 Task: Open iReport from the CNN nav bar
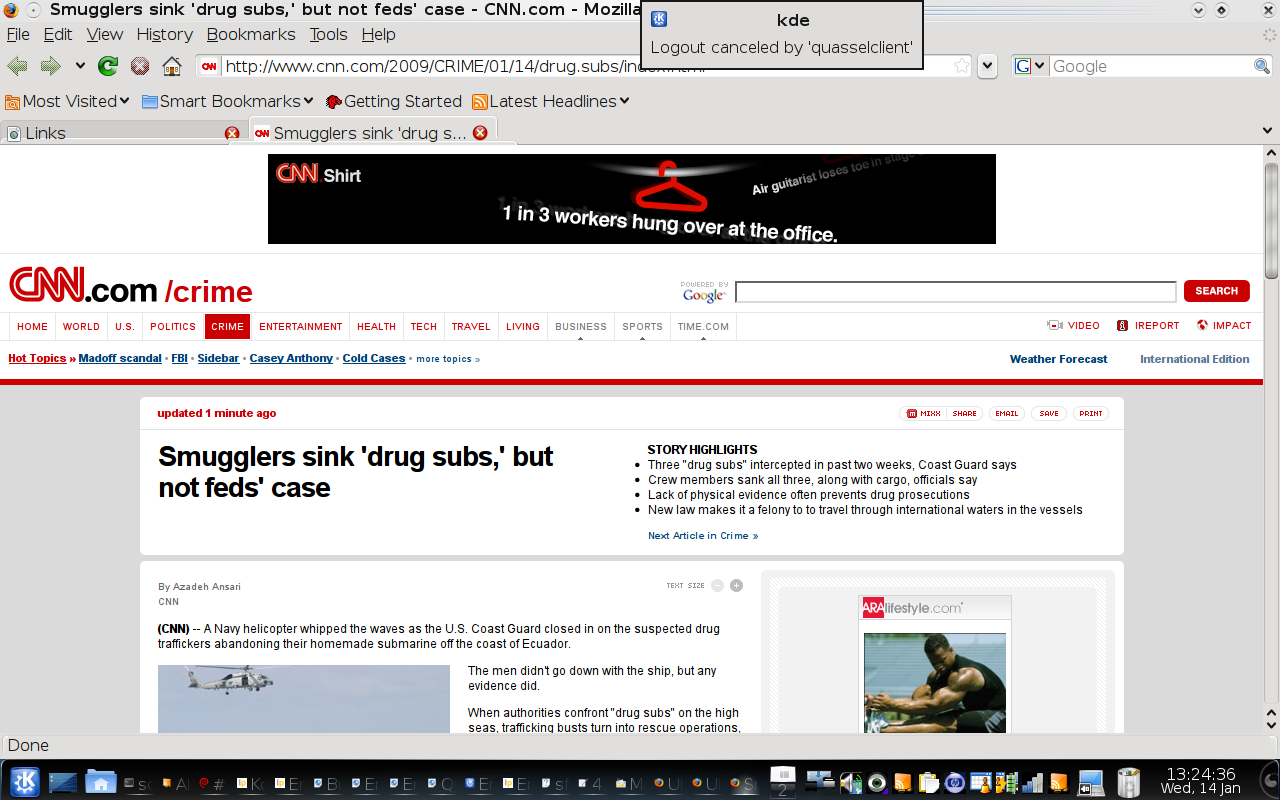coord(1148,326)
